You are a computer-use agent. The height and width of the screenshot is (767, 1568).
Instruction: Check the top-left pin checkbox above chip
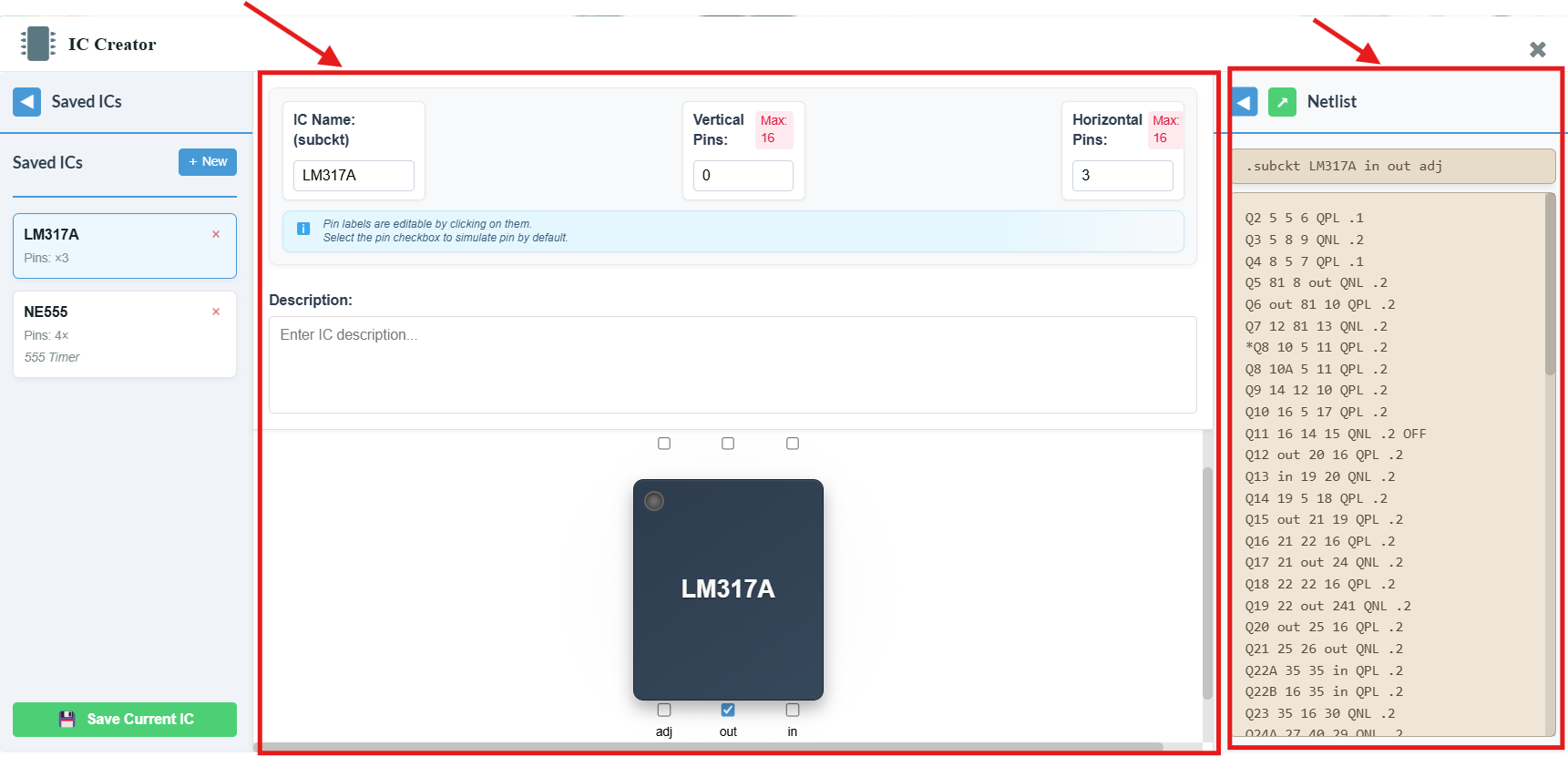(x=664, y=444)
